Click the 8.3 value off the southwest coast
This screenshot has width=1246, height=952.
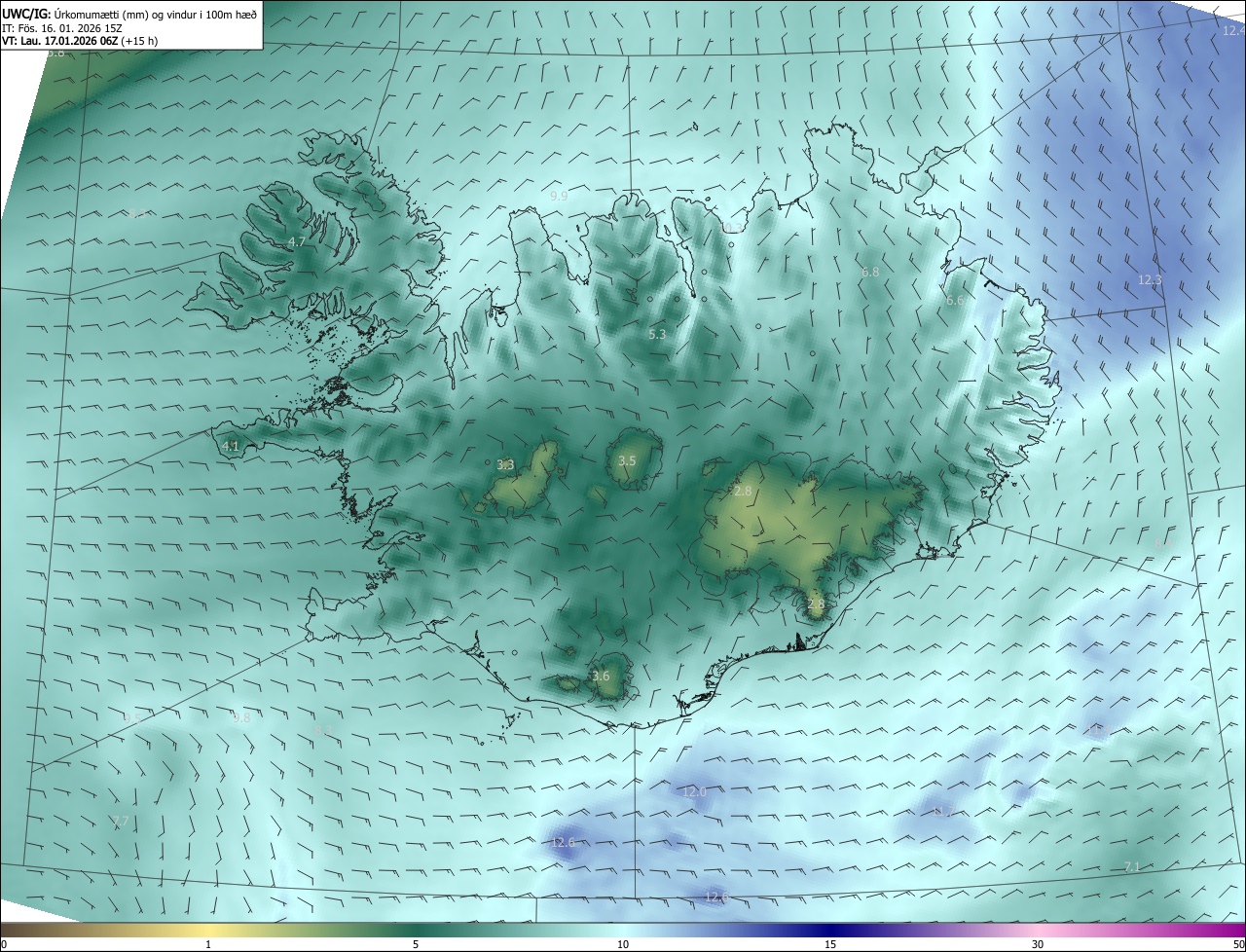point(324,730)
